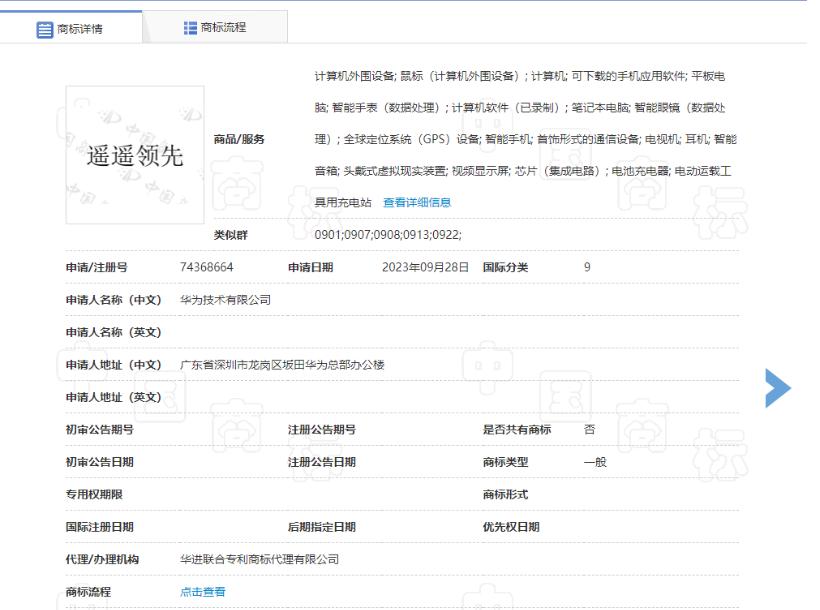Click the 商标详情 tab document icon
This screenshot has width=820, height=610.
pyautogui.click(x=44, y=30)
